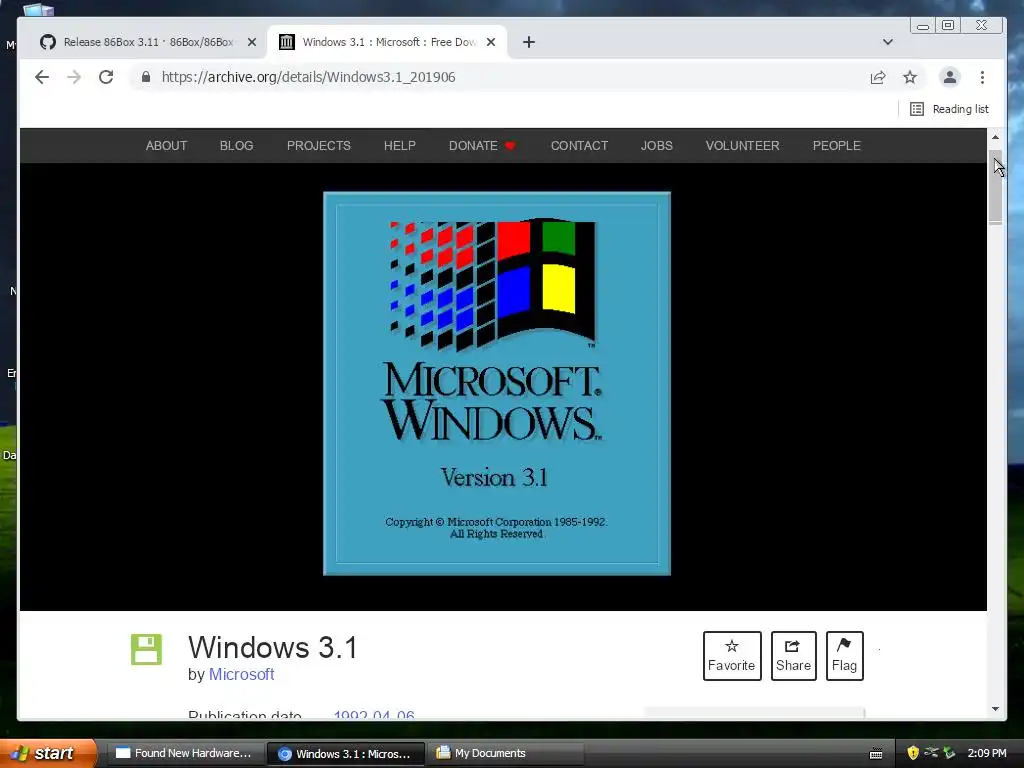Image resolution: width=1024 pixels, height=768 pixels.
Task: Click the network connection tray icon
Action: tap(931, 753)
